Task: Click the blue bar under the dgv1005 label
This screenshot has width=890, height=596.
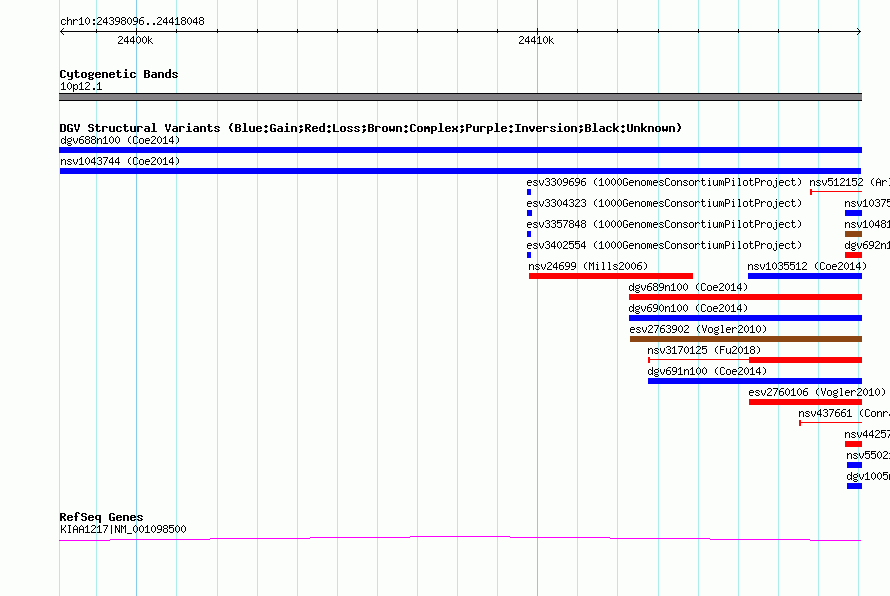Action: click(x=854, y=486)
